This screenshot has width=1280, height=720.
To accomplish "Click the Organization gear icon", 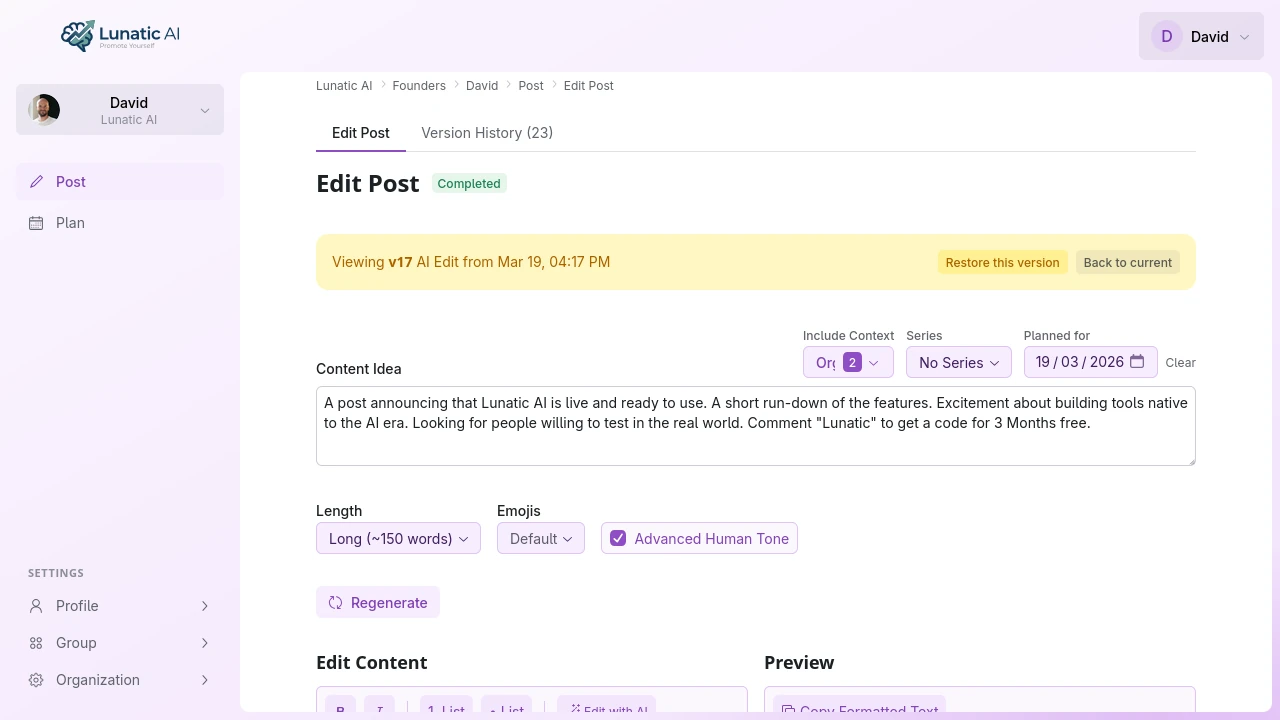I will pyautogui.click(x=36, y=679).
